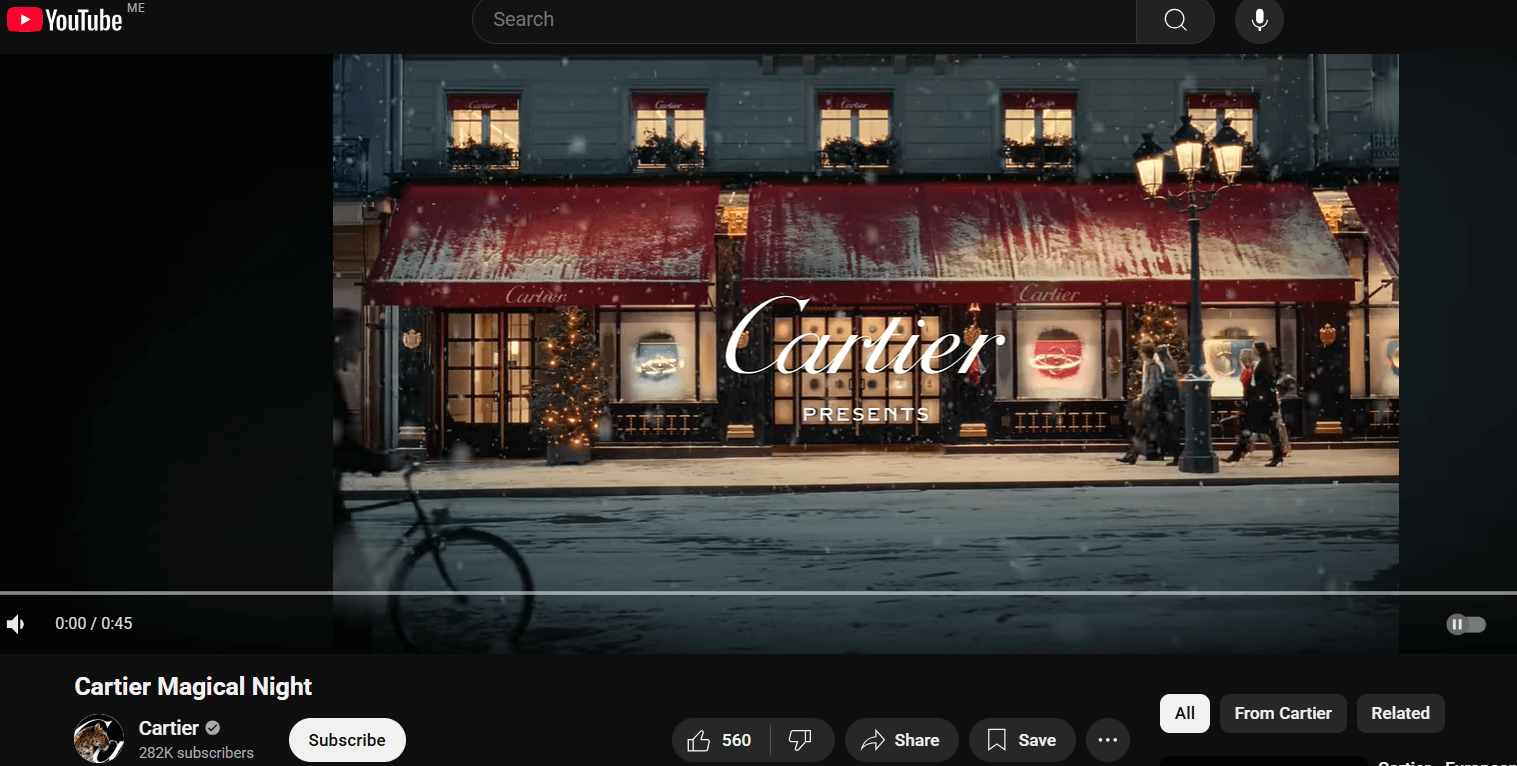
Task: Dislike the video with the thumbs-down icon
Action: [x=800, y=740]
